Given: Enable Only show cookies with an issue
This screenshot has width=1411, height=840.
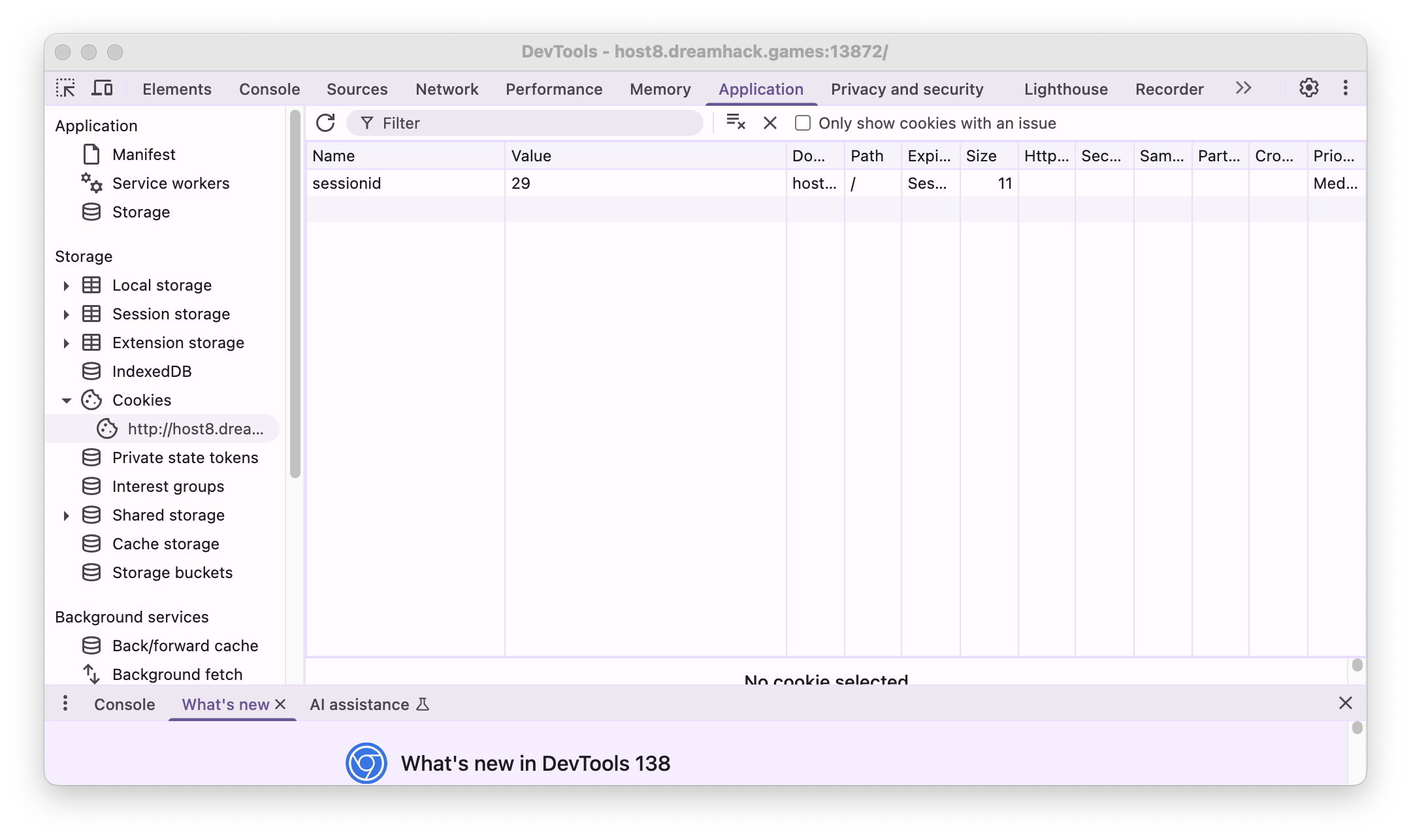Looking at the screenshot, I should [803, 123].
